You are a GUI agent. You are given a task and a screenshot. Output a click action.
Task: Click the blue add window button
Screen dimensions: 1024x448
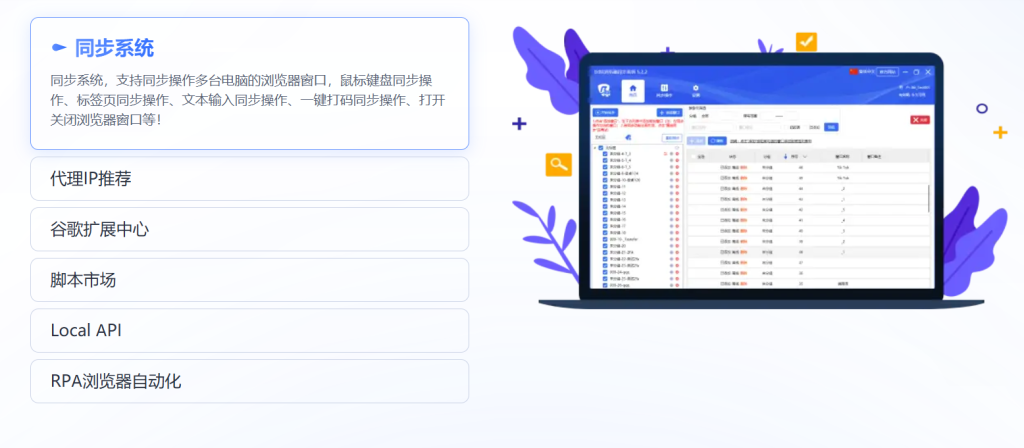tap(669, 112)
